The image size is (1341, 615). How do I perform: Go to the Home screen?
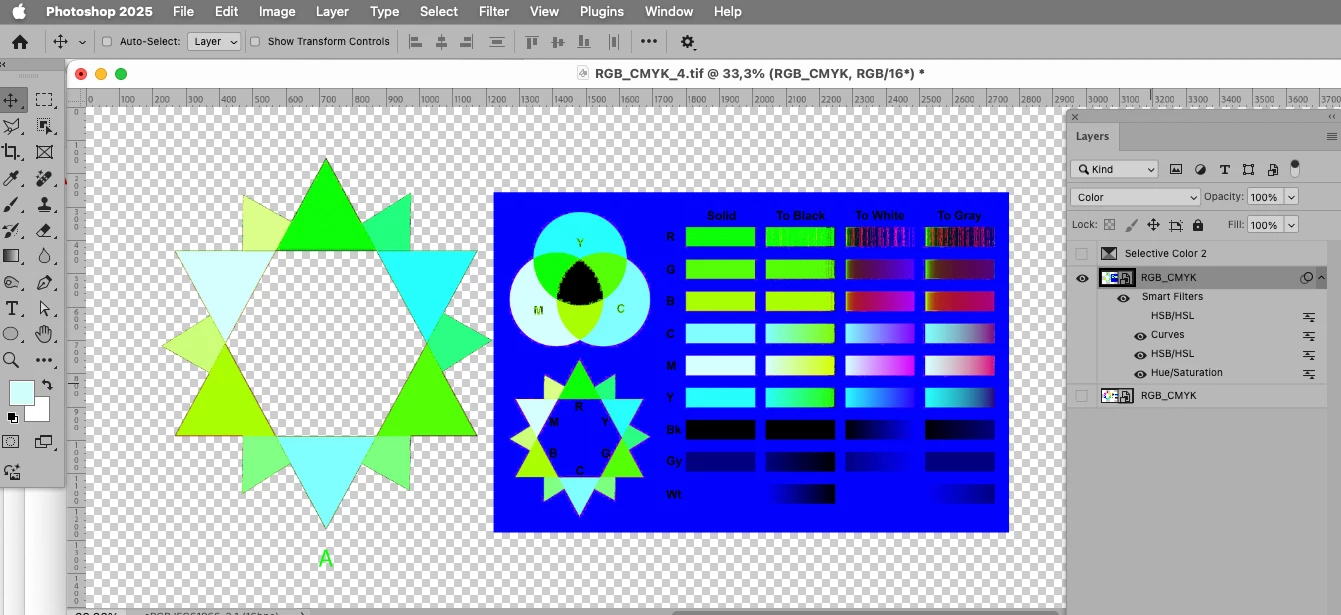[20, 42]
